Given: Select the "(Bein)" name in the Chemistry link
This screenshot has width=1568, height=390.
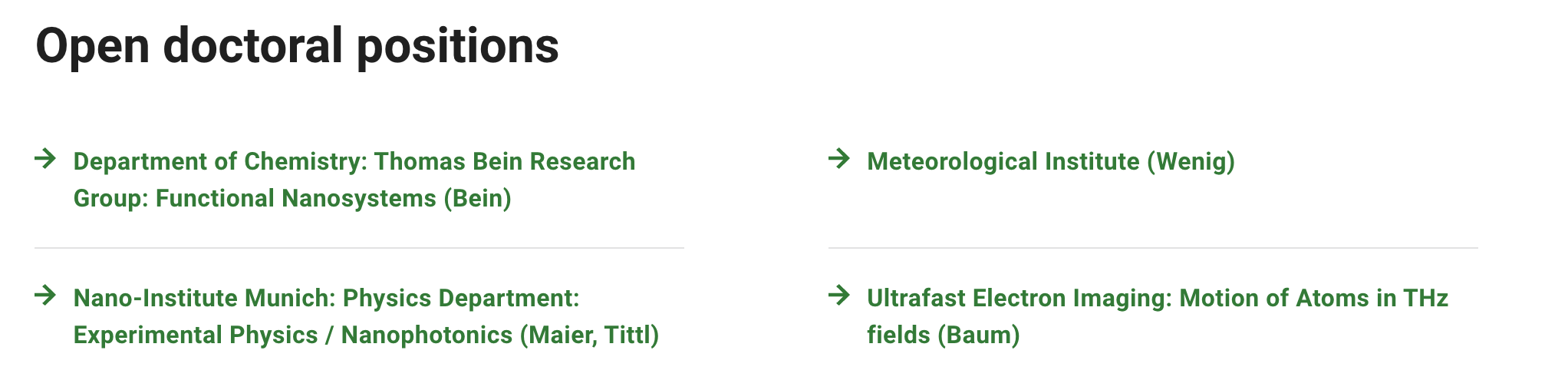Looking at the screenshot, I should (x=477, y=199).
